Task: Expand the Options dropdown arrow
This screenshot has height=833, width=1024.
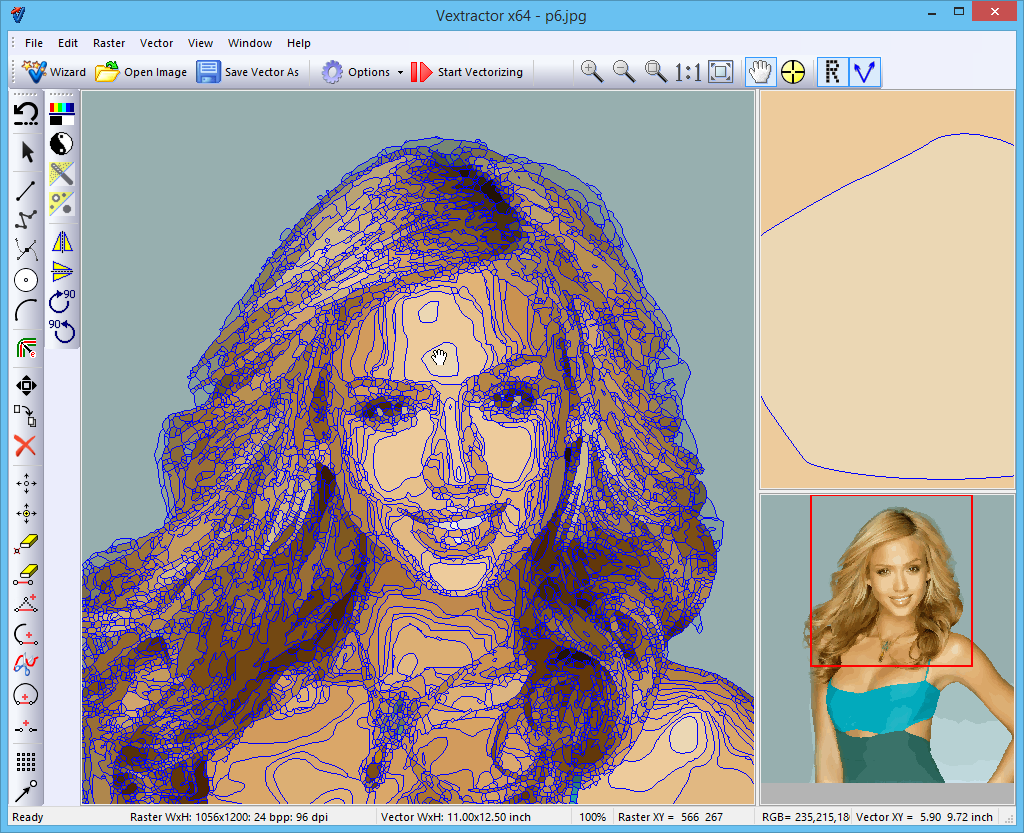Action: pos(400,73)
